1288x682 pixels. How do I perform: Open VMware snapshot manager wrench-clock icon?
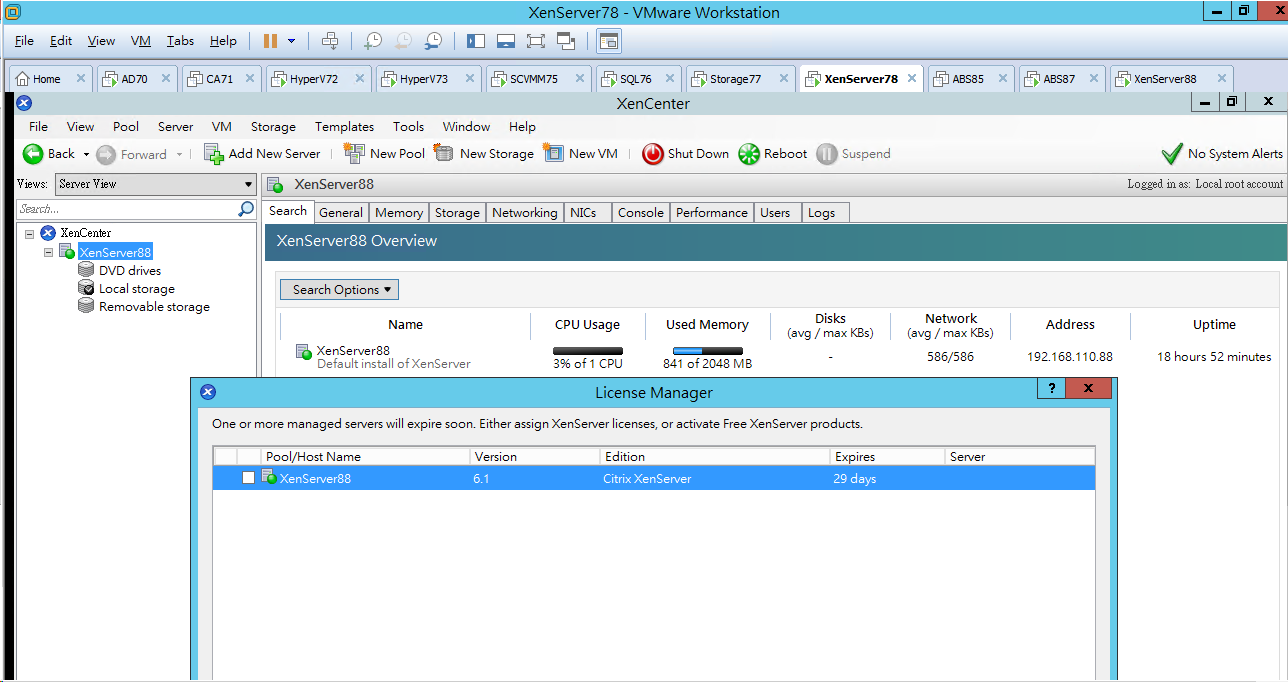coord(433,41)
